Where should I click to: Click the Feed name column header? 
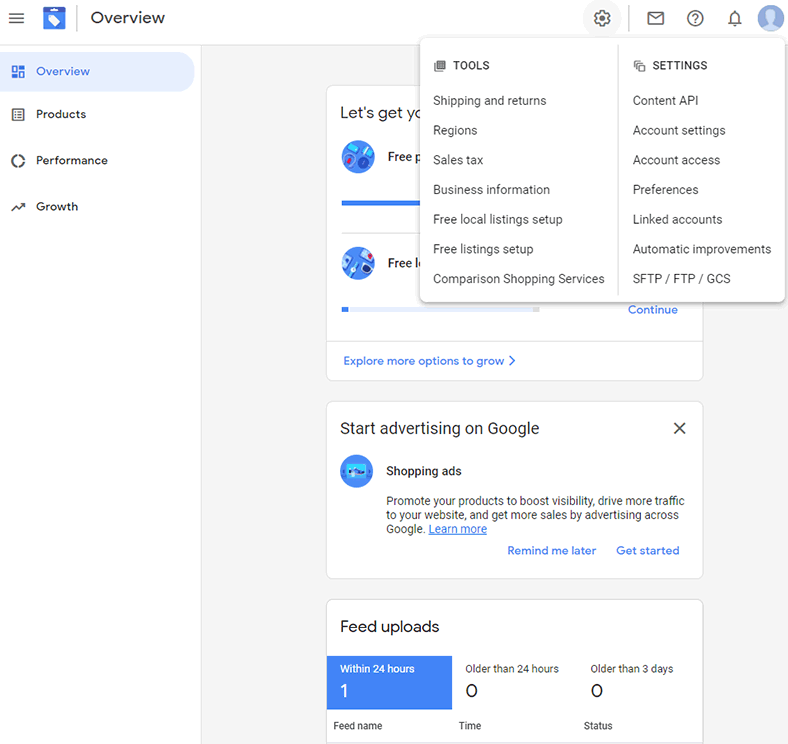(358, 726)
